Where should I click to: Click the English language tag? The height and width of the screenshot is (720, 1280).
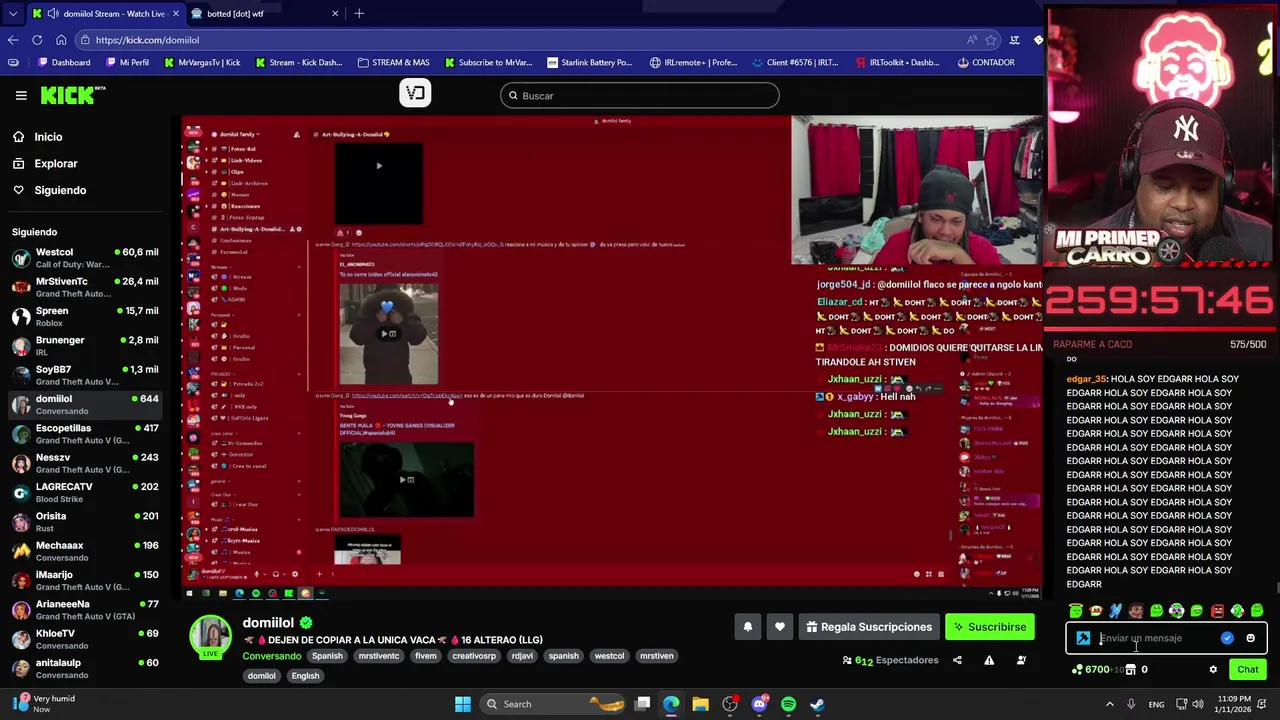coord(305,676)
